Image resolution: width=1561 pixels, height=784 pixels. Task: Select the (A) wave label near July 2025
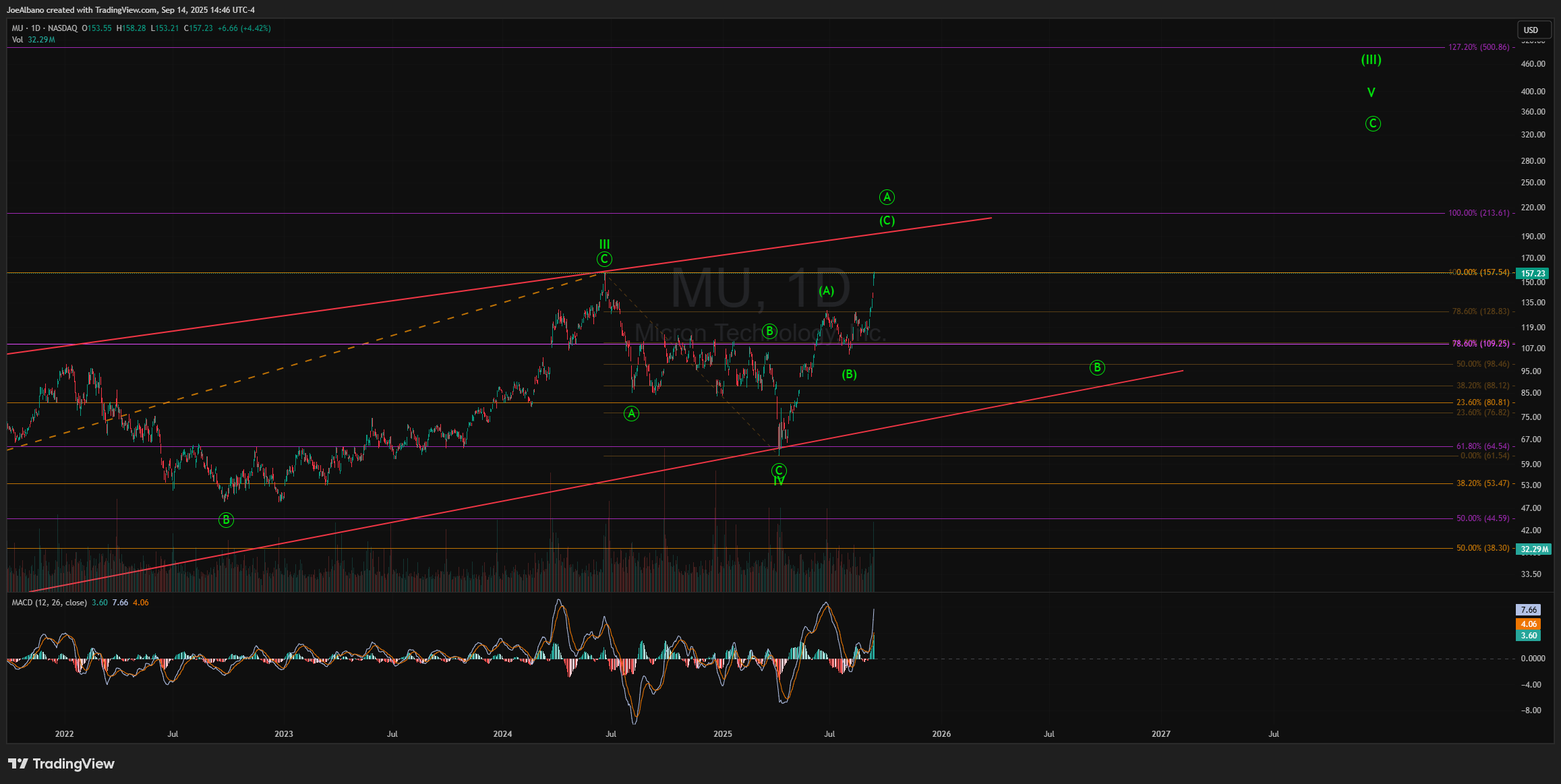coord(827,291)
